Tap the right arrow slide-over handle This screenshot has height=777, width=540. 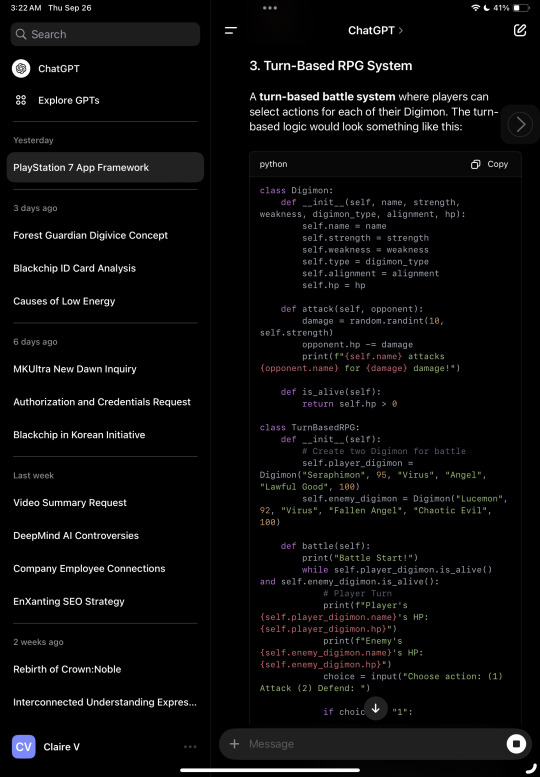(x=520, y=124)
